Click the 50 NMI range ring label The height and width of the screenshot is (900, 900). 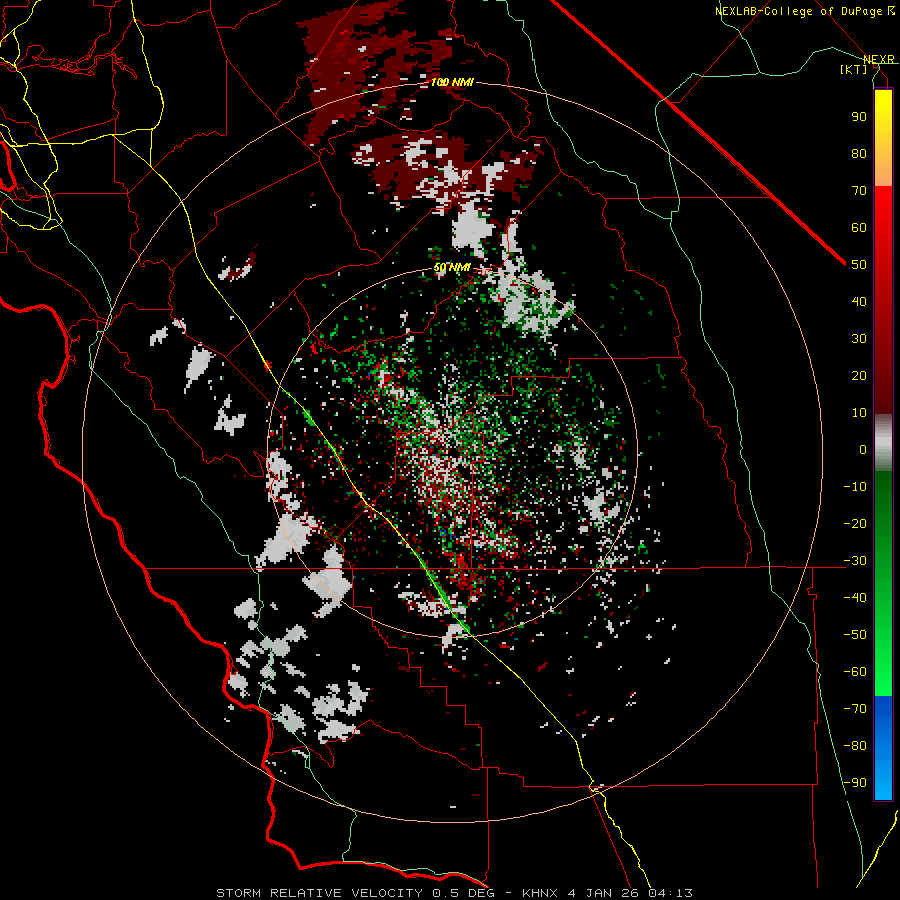tap(452, 267)
